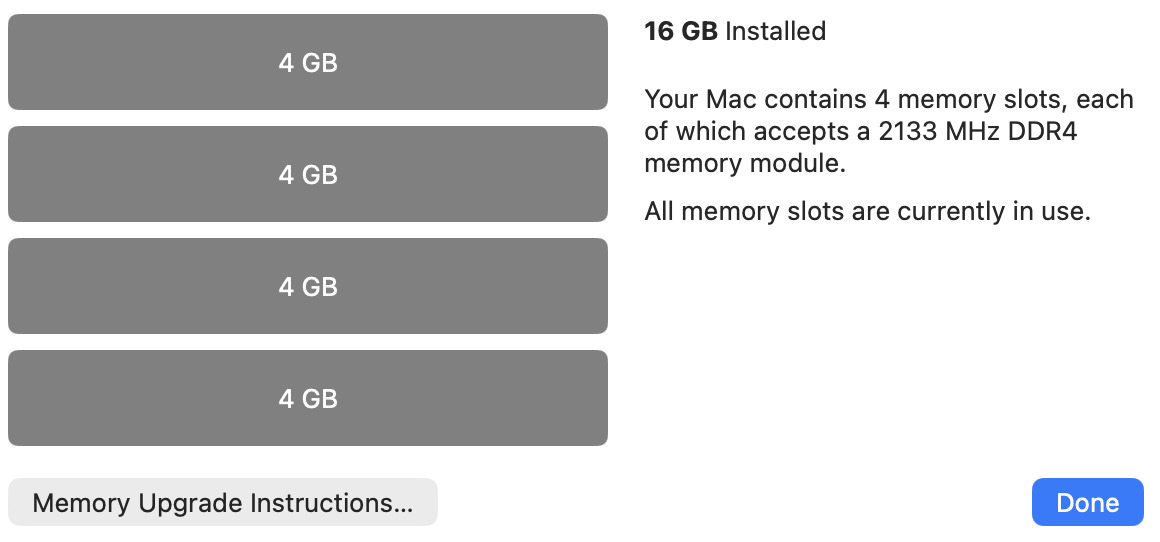This screenshot has height=542, width=1160.
Task: Click the "memory module." text line
Action: pyautogui.click(x=745, y=163)
